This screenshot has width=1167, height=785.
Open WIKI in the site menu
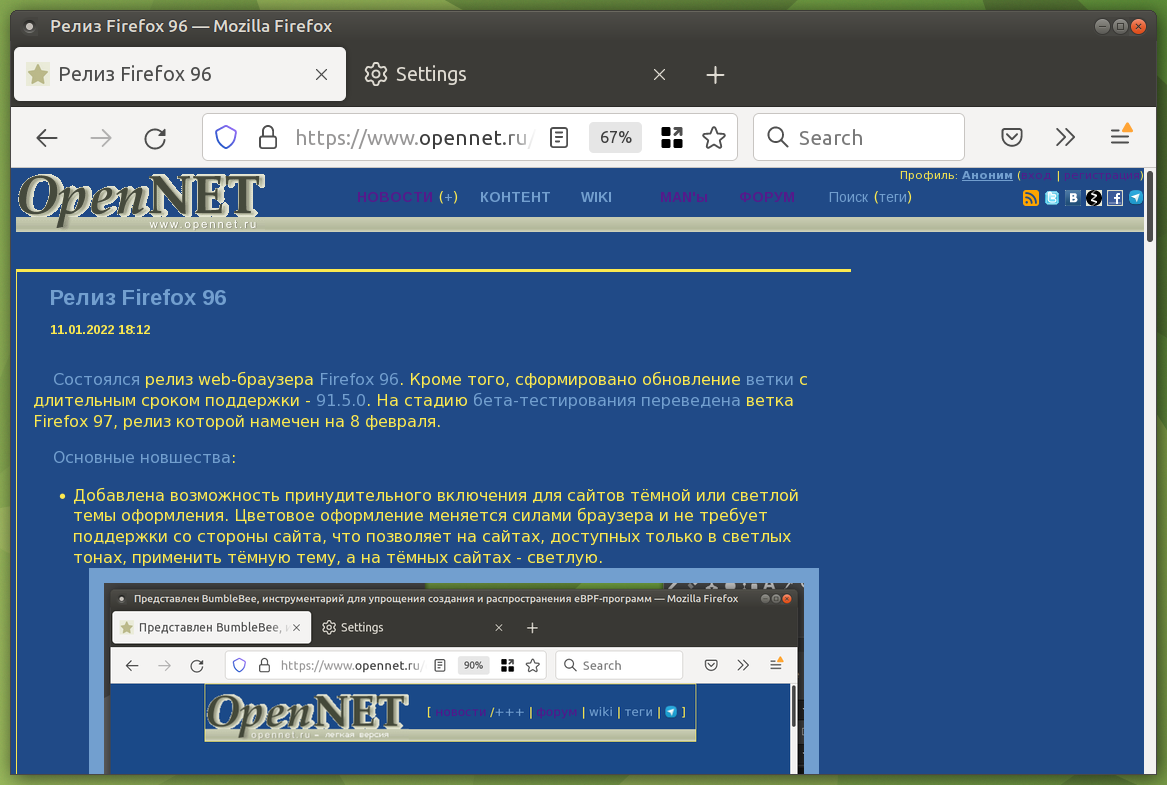[596, 197]
